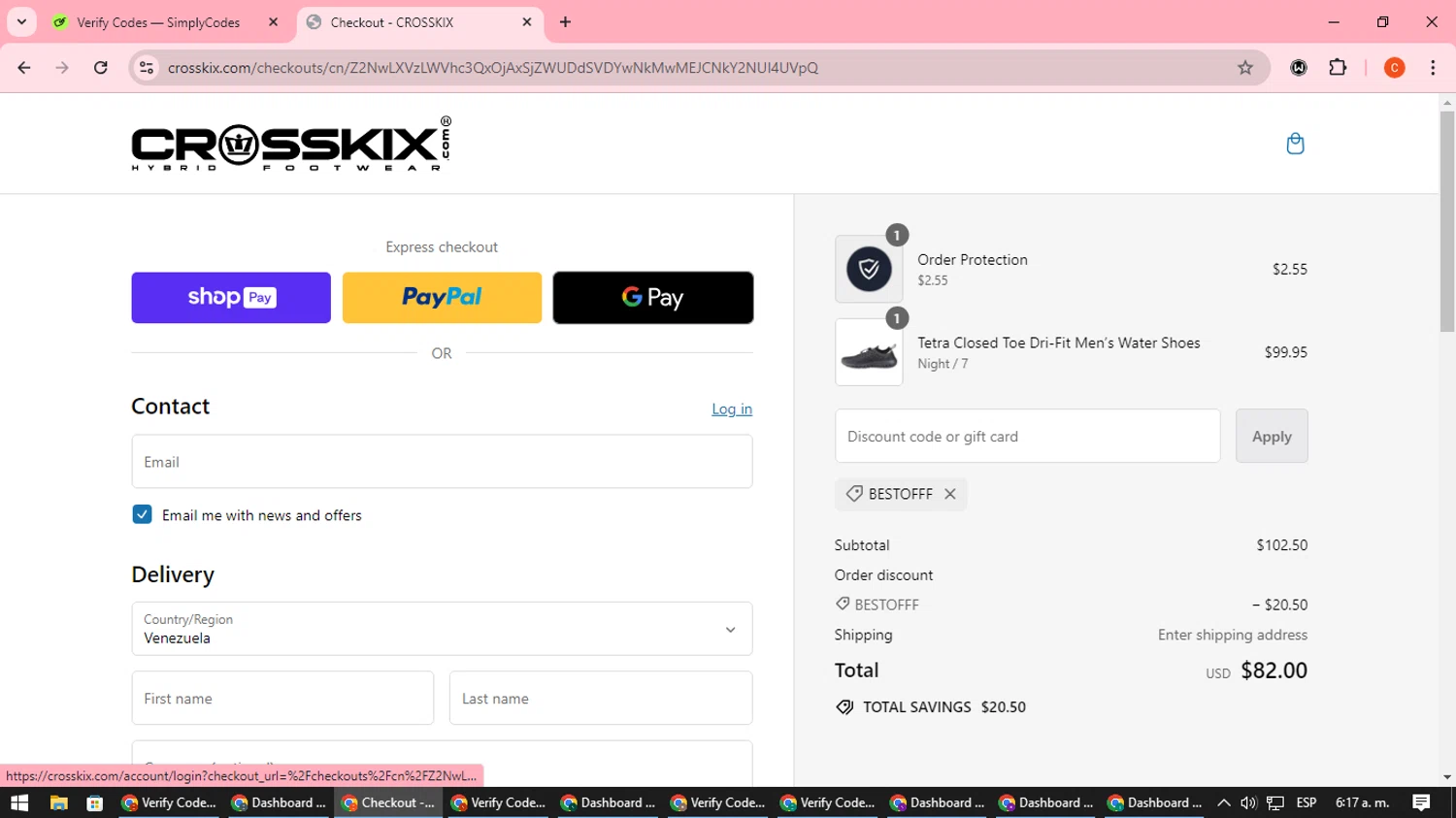1456x818 pixels.
Task: Click the ESP language indicator
Action: pos(1307,802)
